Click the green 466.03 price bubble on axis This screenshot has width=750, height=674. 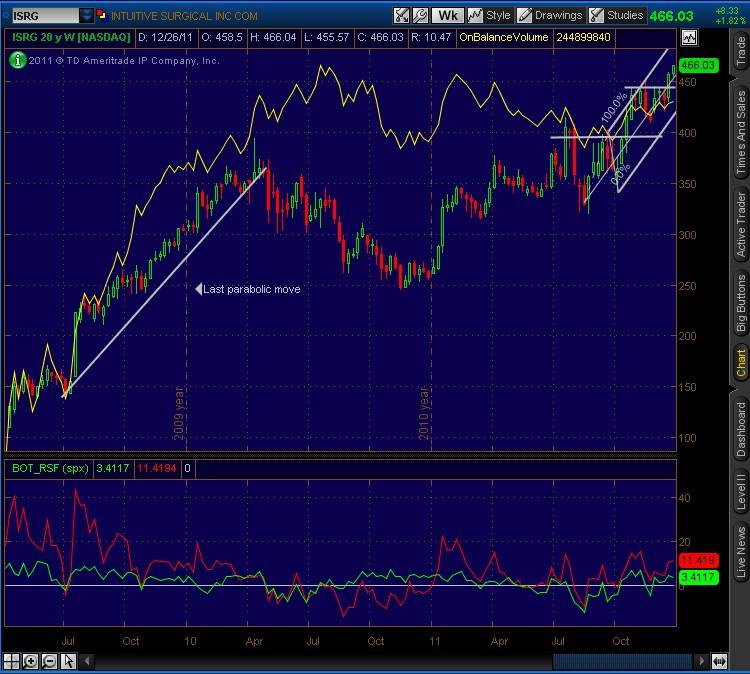(699, 65)
